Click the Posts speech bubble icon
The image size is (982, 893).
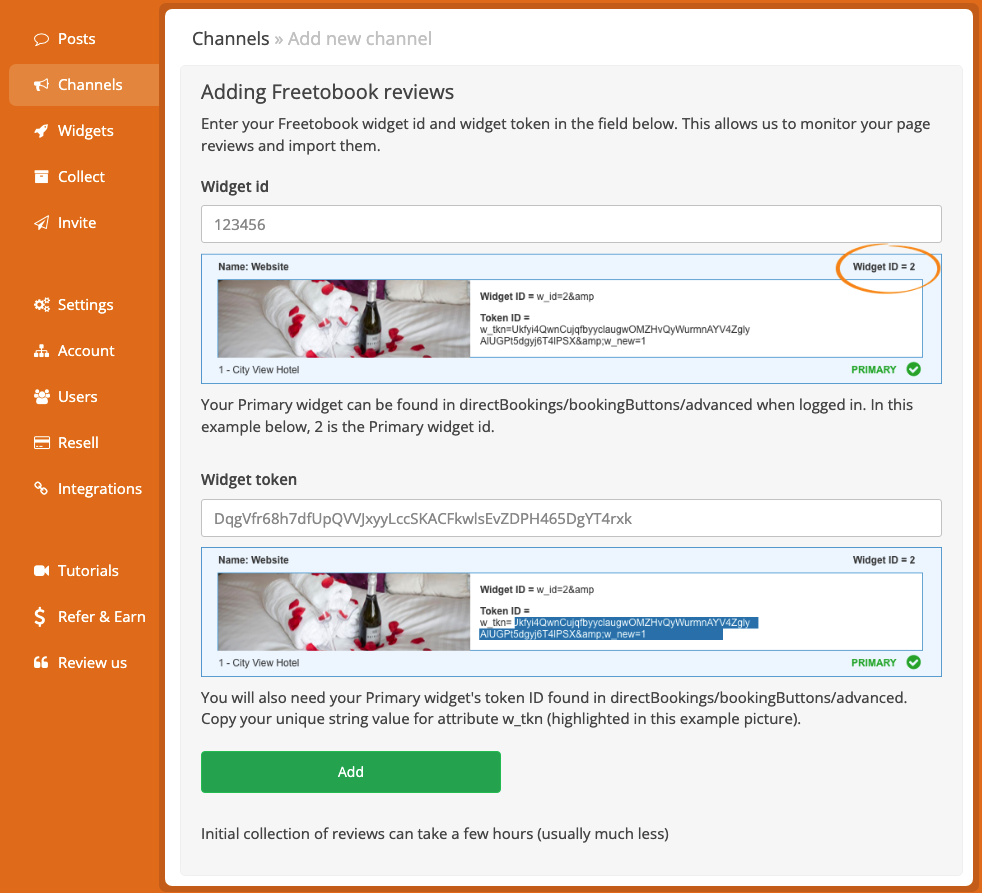tap(41, 39)
